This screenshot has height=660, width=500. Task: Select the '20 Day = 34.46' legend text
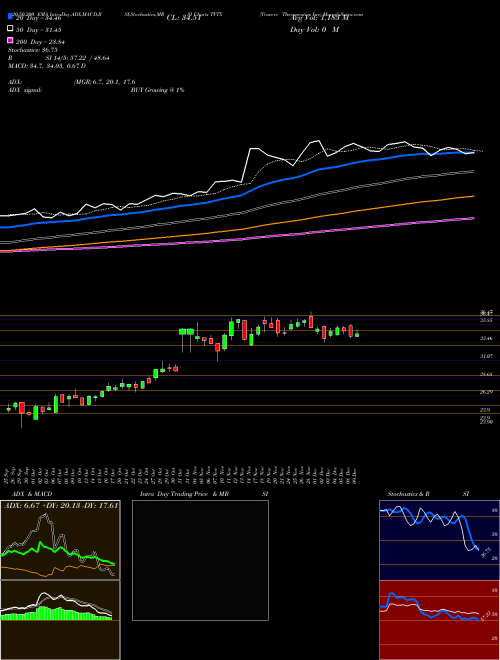[x=39, y=18]
